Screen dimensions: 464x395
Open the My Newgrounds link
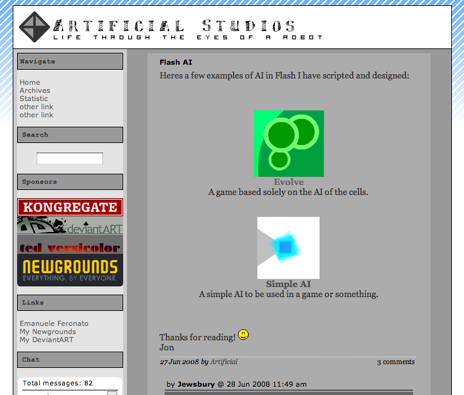pos(48,332)
